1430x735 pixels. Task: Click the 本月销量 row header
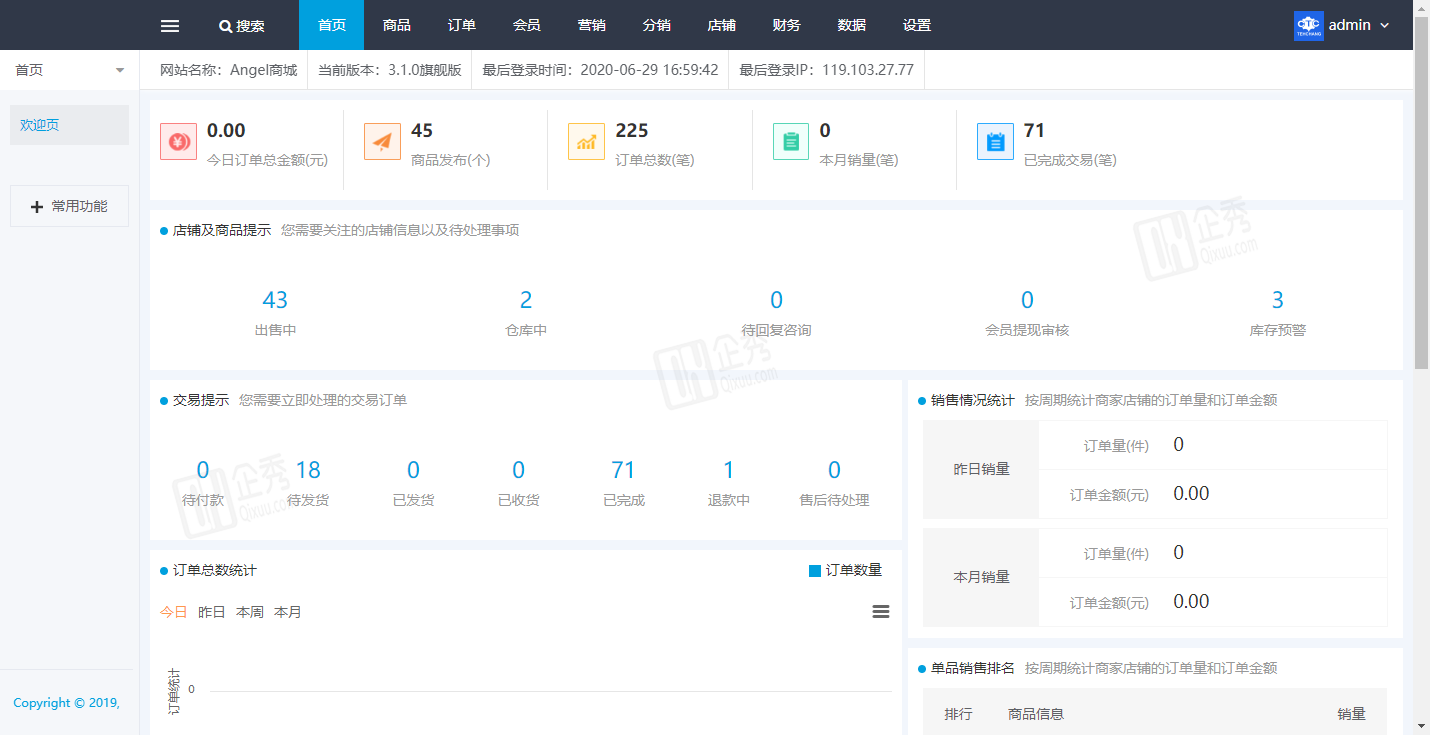[981, 577]
